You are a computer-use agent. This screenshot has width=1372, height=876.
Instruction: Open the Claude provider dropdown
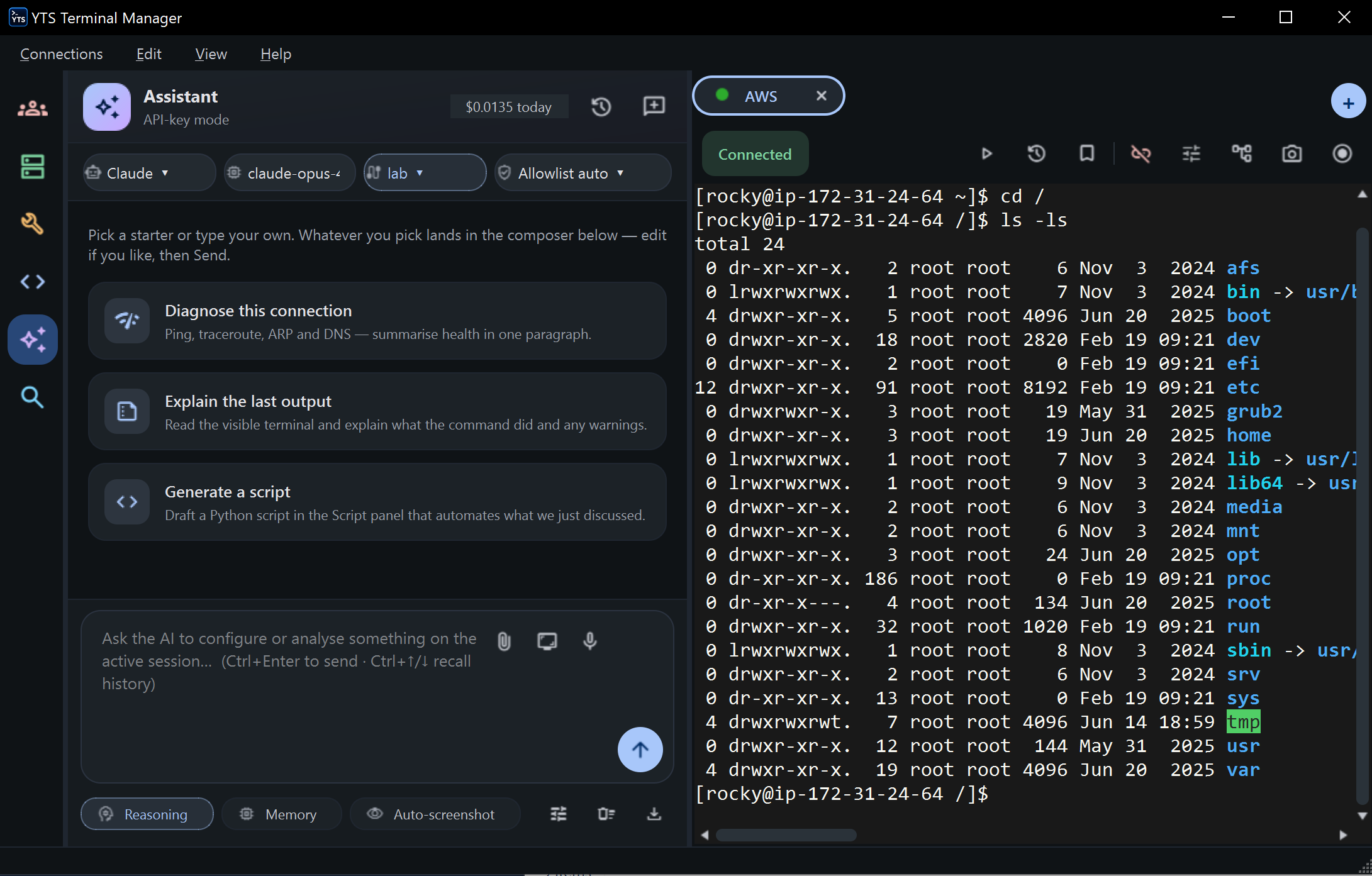[x=149, y=173]
